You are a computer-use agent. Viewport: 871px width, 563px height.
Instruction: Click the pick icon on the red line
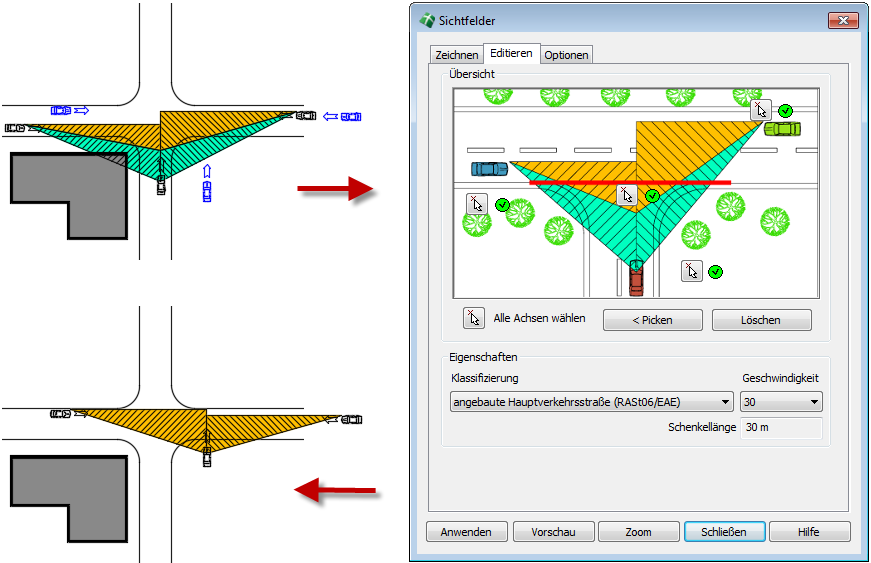point(627,195)
